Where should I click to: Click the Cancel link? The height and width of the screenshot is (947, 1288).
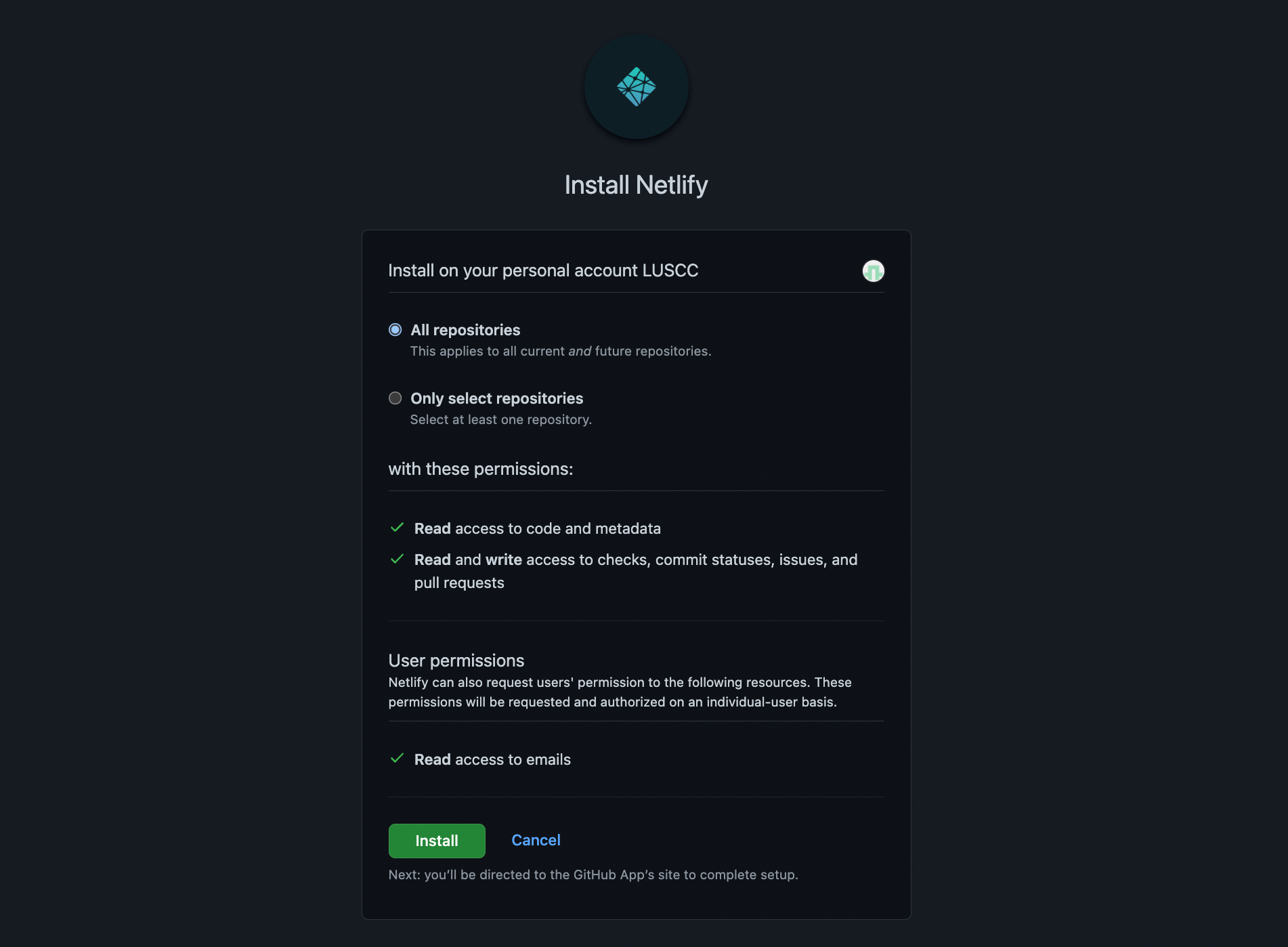(536, 840)
